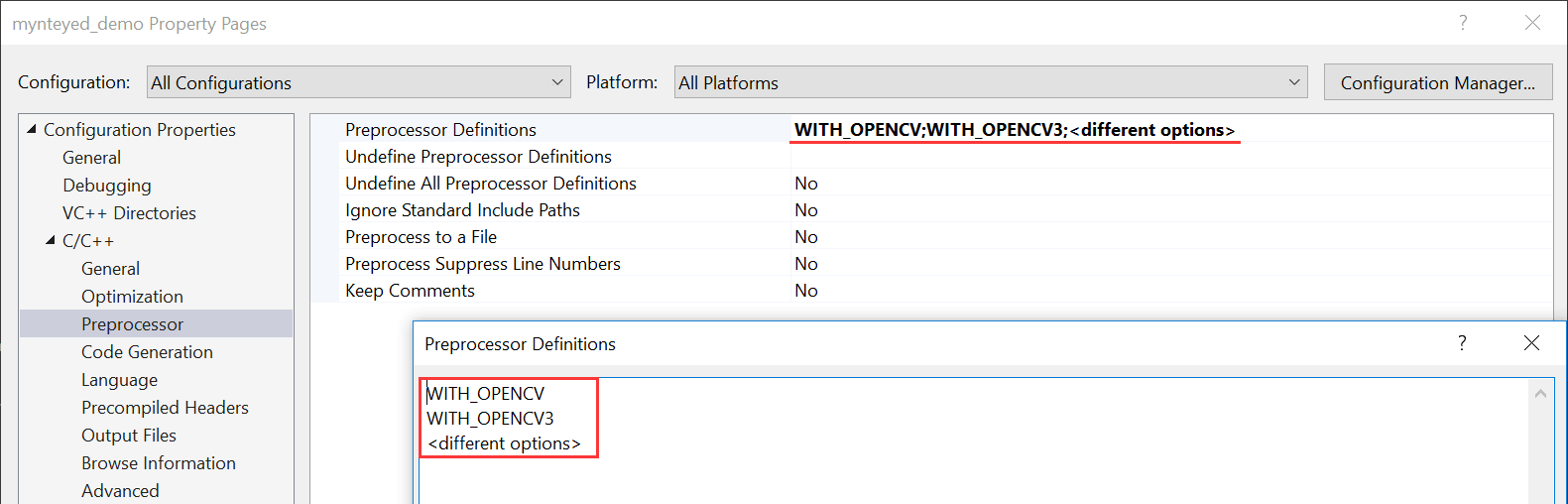Screen dimensions: 1568x504
Task: Collapse the Configuration Properties tree node
Action: point(32,129)
